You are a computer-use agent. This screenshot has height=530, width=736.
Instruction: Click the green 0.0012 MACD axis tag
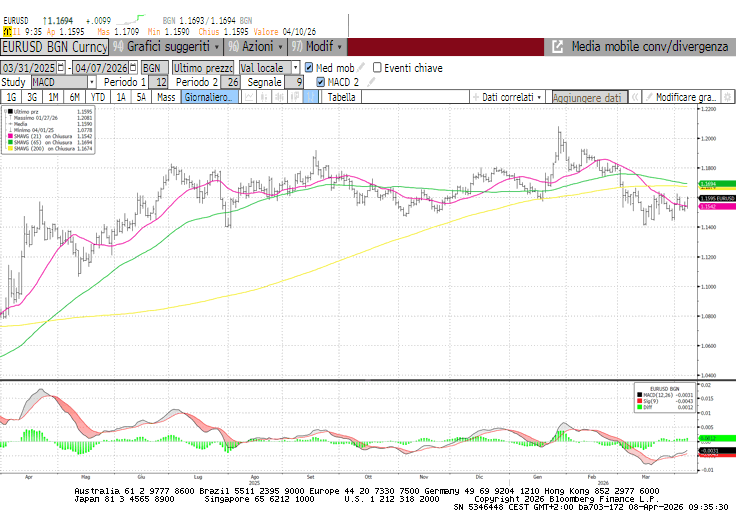click(717, 438)
